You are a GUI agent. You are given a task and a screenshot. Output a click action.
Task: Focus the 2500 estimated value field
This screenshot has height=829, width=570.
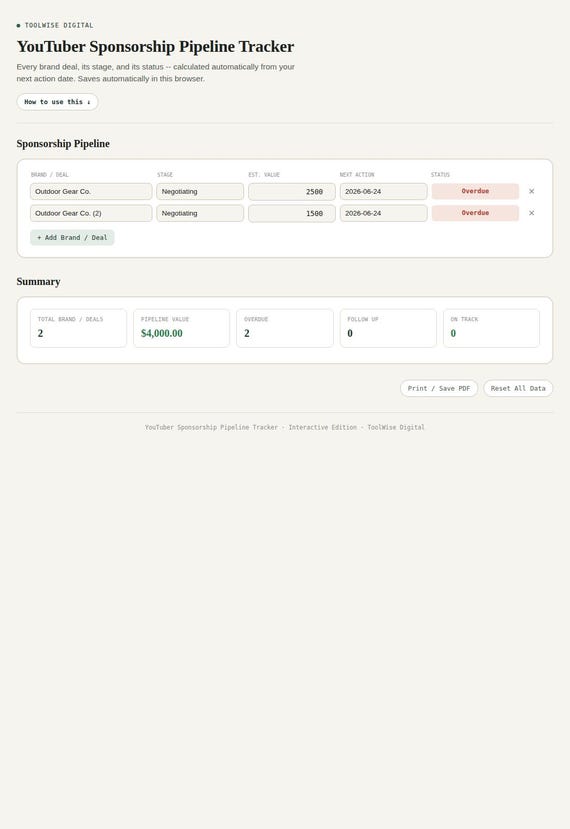tap(292, 192)
